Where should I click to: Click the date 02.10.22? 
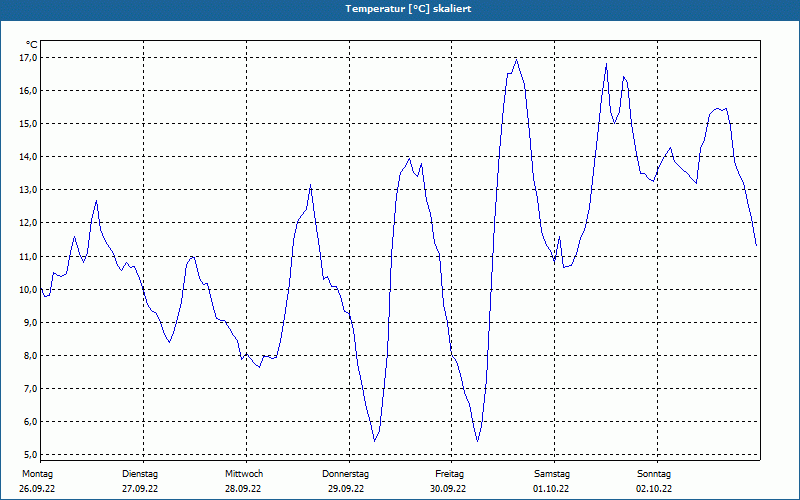(x=654, y=489)
